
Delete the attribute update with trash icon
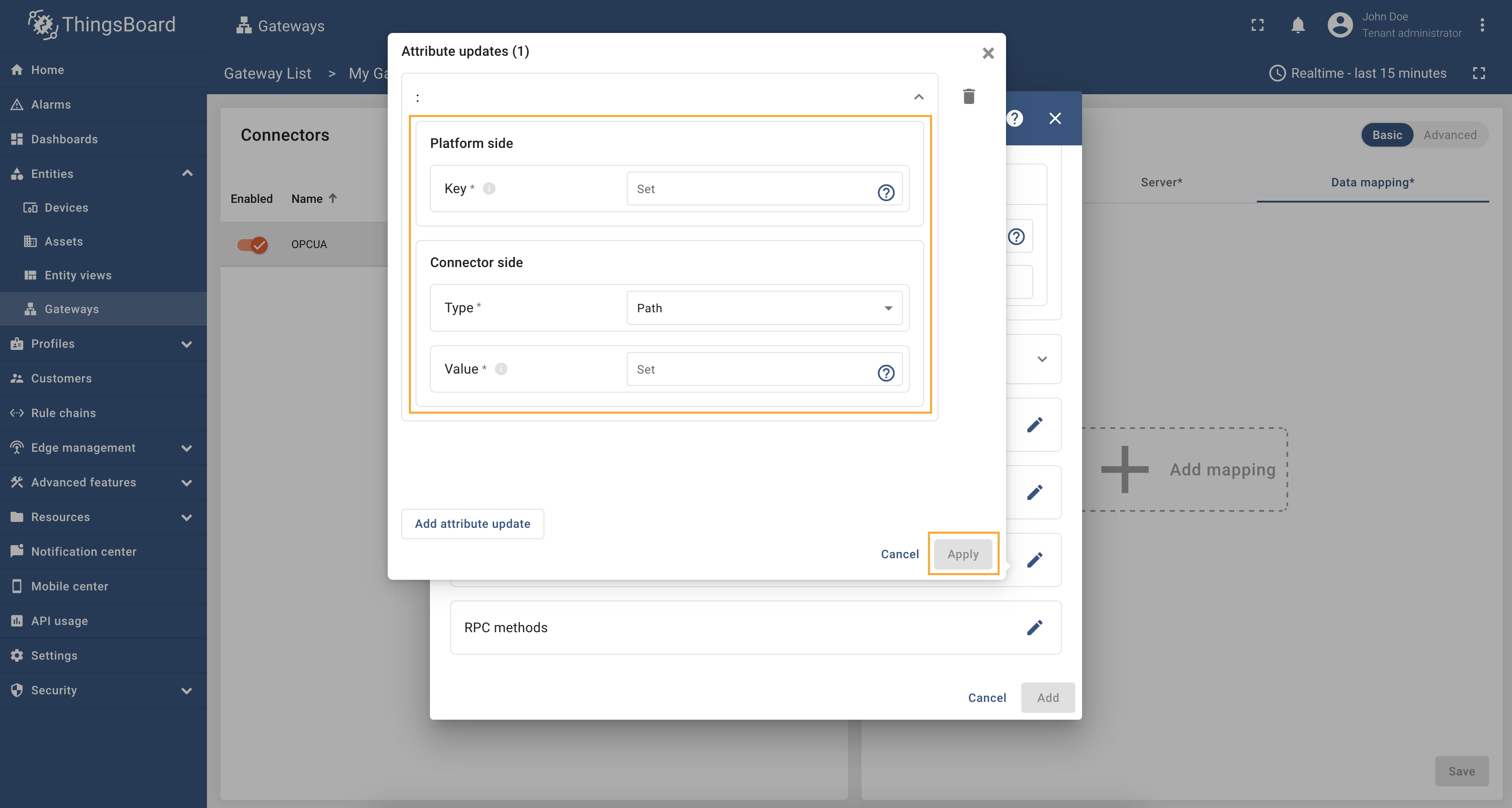click(x=968, y=96)
